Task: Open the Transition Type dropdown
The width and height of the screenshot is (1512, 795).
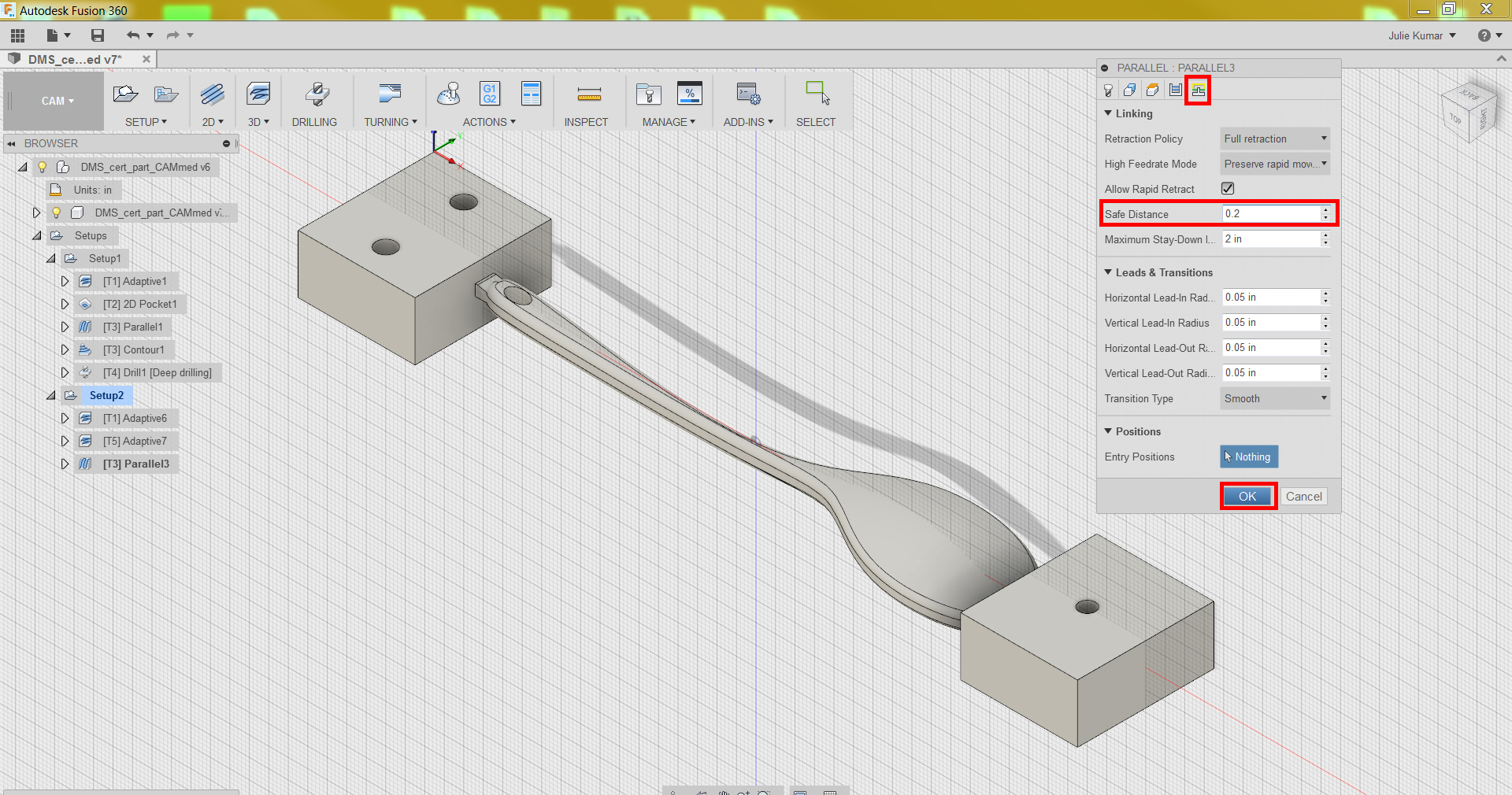Action: 1275,398
